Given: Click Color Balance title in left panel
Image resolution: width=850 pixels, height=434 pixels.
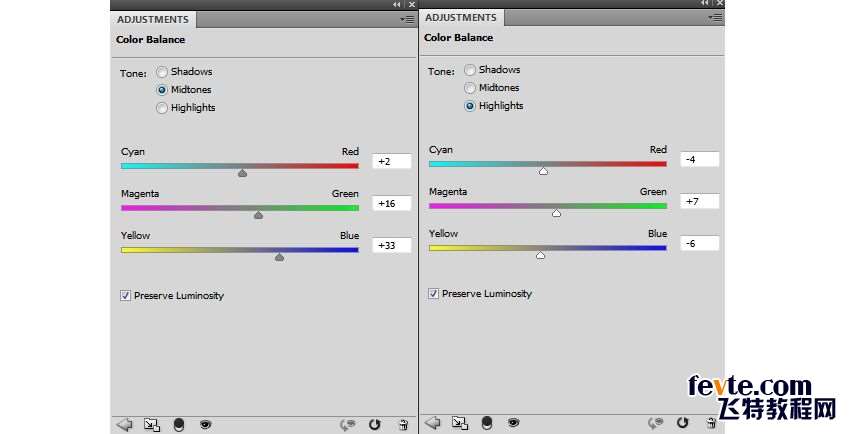Looking at the screenshot, I should pyautogui.click(x=151, y=40).
